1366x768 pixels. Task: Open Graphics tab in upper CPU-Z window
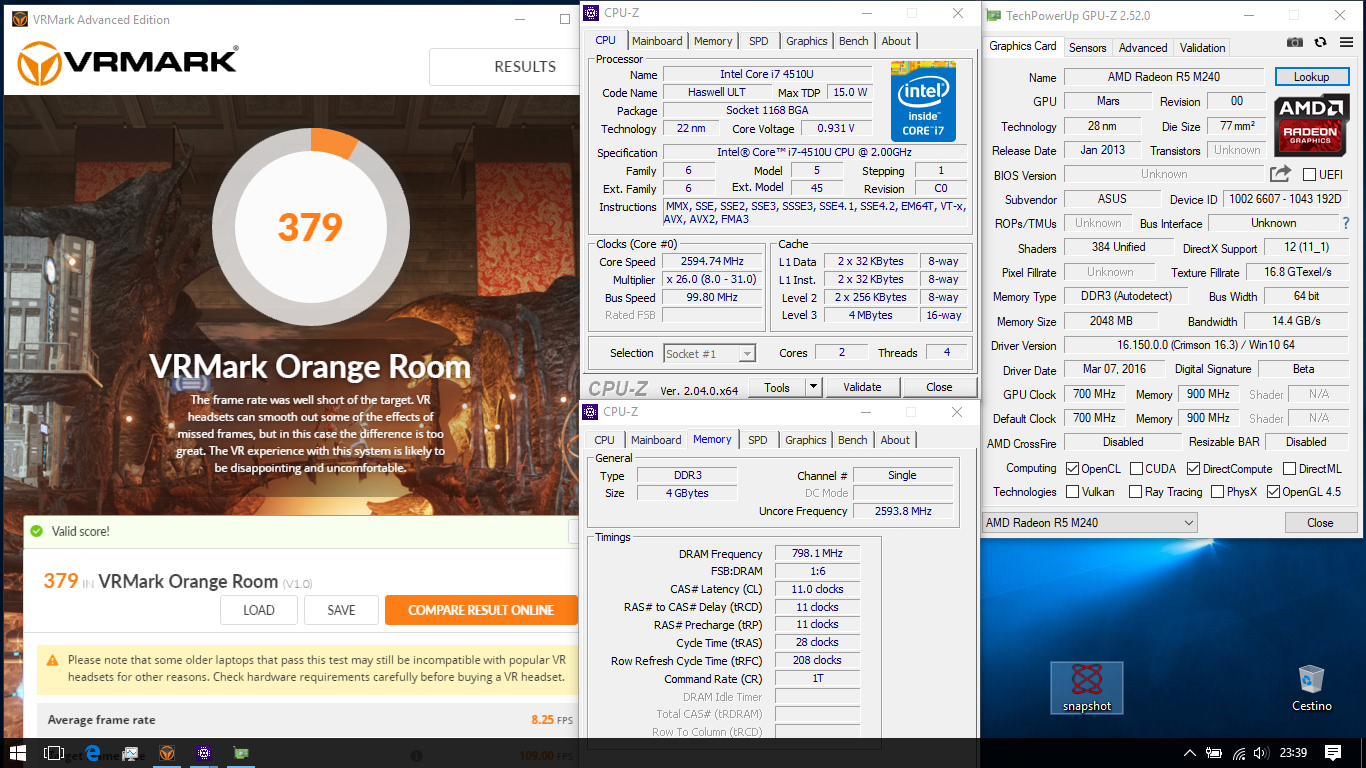(807, 41)
